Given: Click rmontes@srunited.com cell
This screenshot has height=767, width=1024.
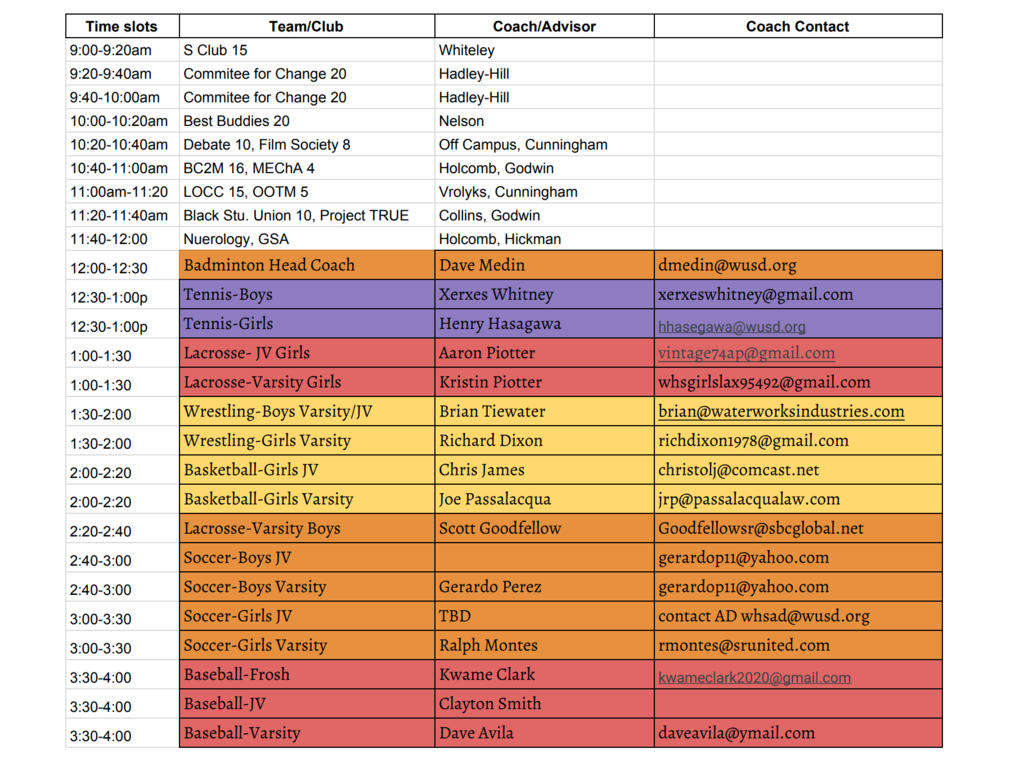Looking at the screenshot, I should tap(798, 645).
